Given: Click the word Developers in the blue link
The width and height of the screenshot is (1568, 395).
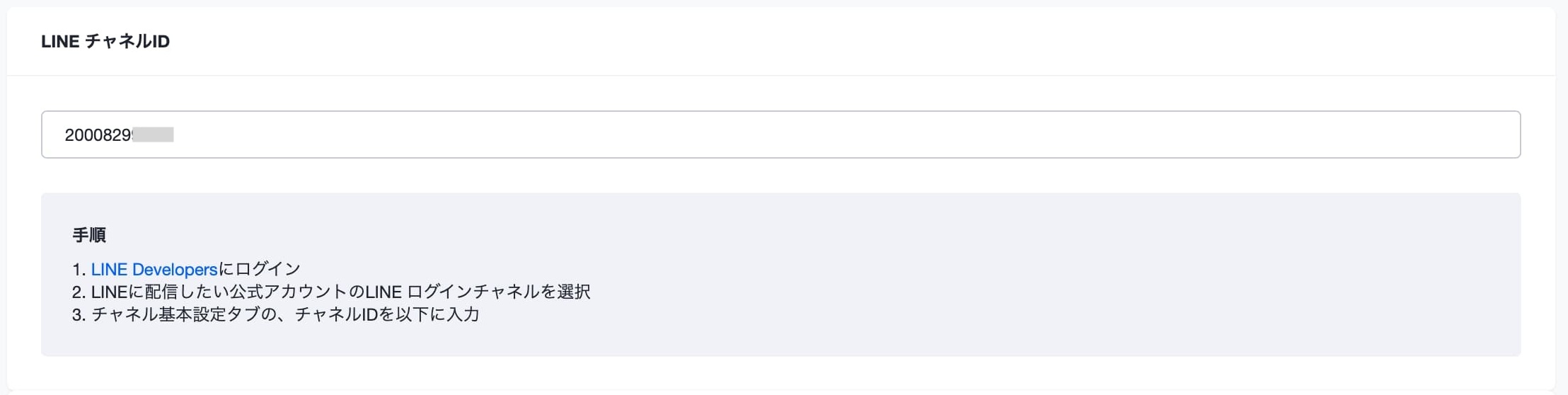Looking at the screenshot, I should tap(175, 269).
